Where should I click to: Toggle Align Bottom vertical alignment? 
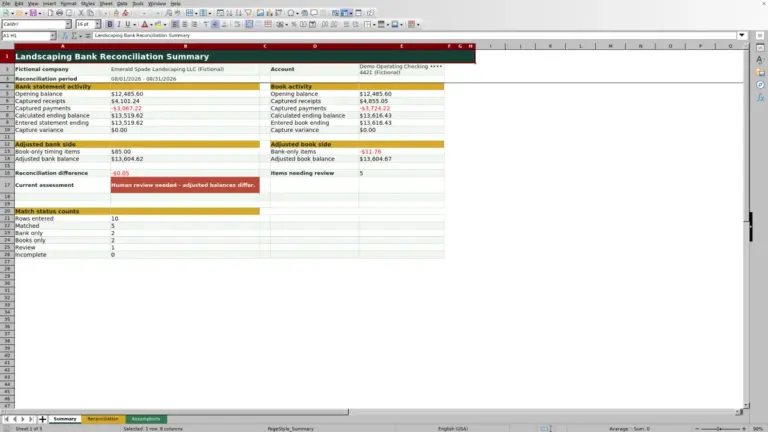(224, 24)
